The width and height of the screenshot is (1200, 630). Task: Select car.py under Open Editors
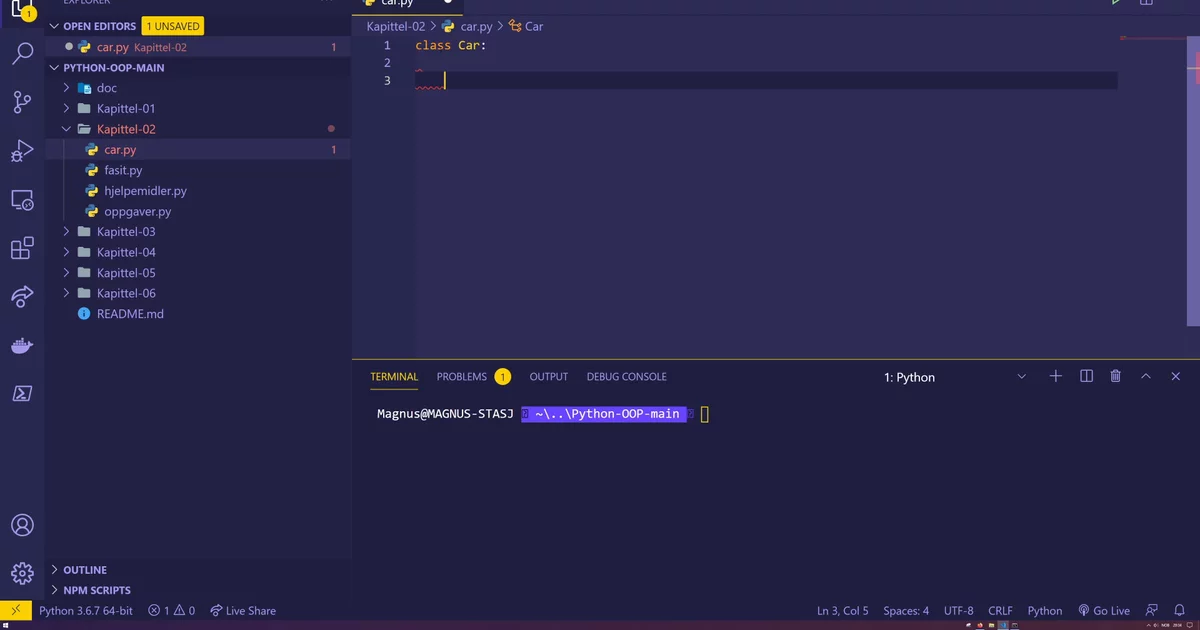198,47
